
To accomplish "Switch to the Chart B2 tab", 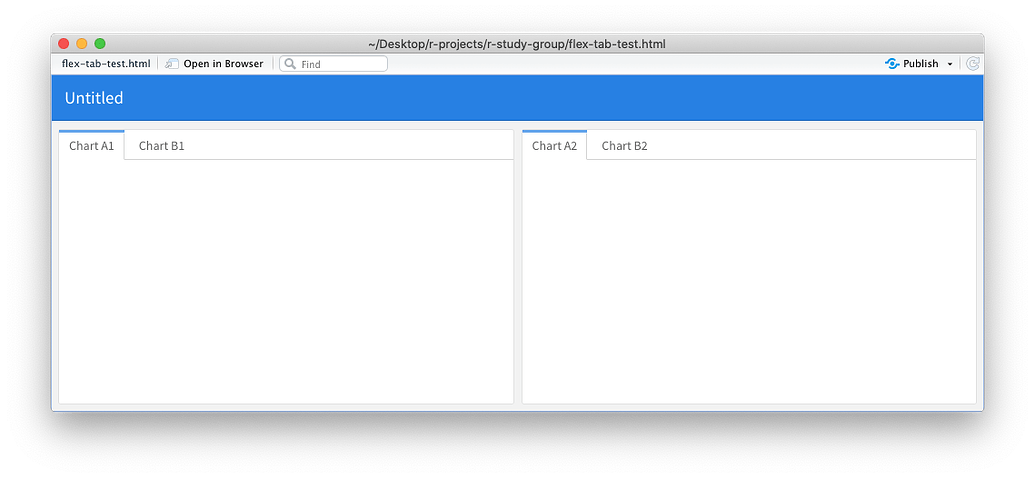I will [624, 146].
